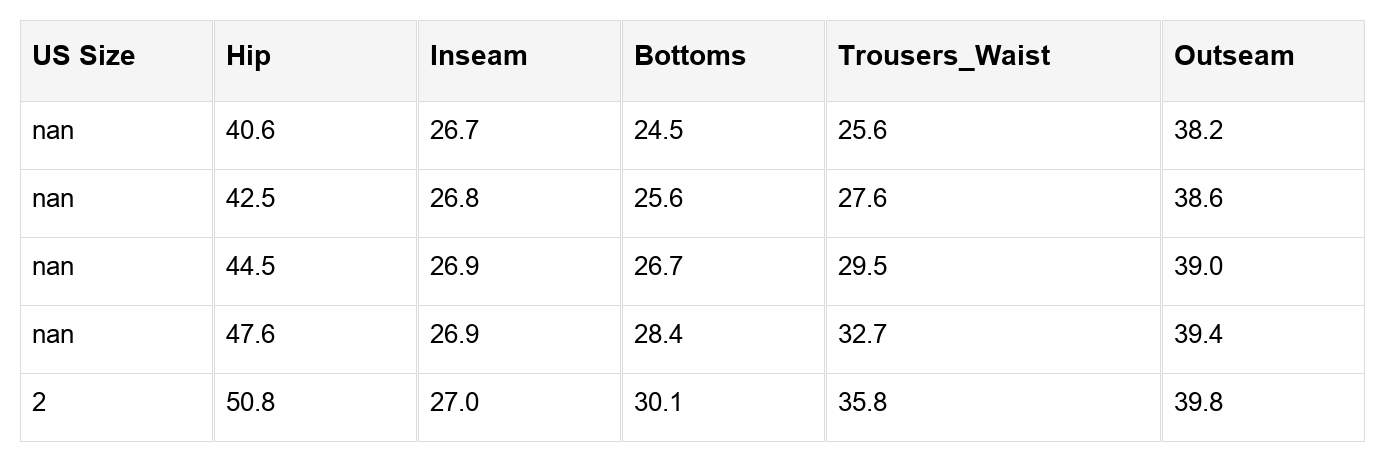Click the Outseam column header

(1233, 56)
